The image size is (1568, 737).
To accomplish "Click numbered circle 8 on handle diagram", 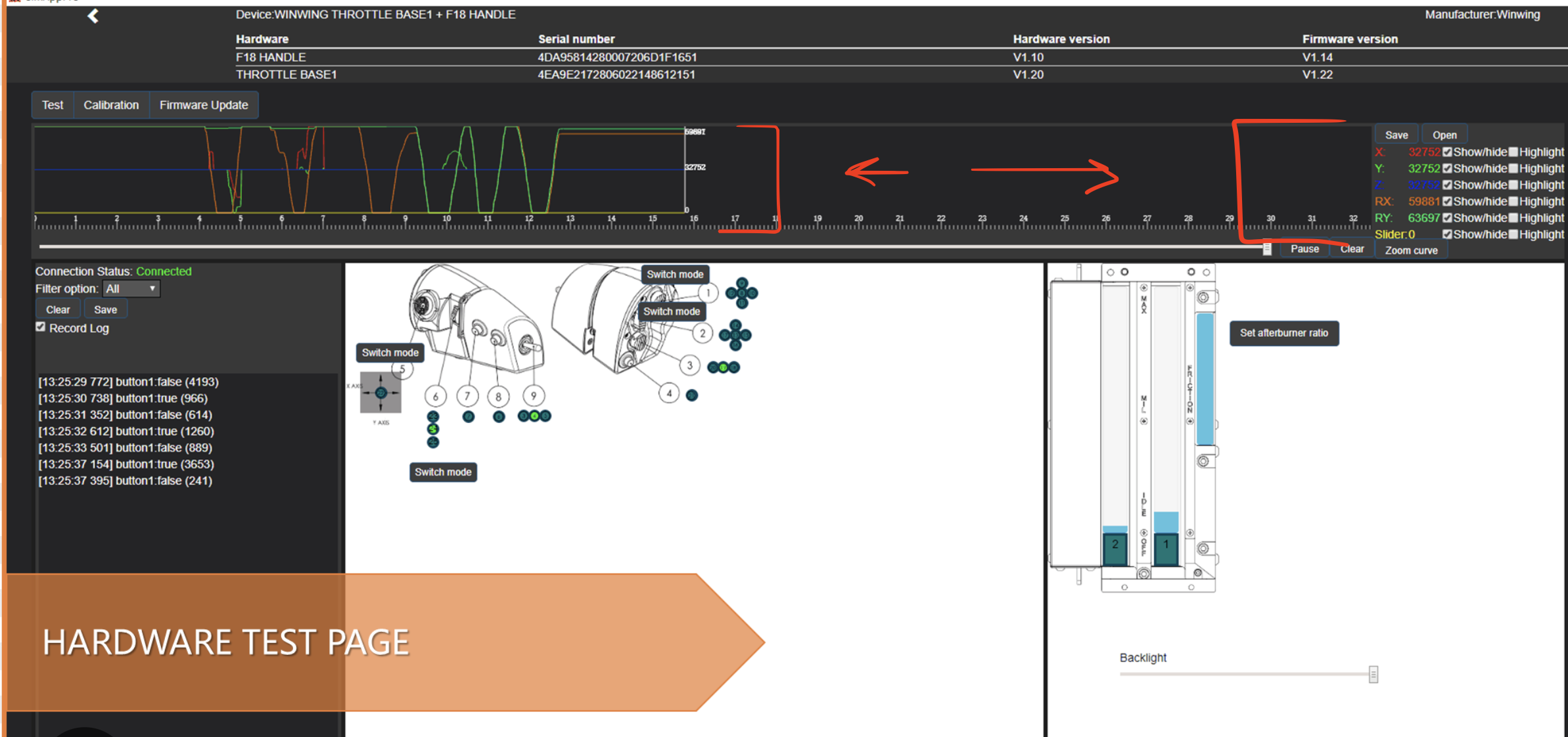I will (498, 396).
